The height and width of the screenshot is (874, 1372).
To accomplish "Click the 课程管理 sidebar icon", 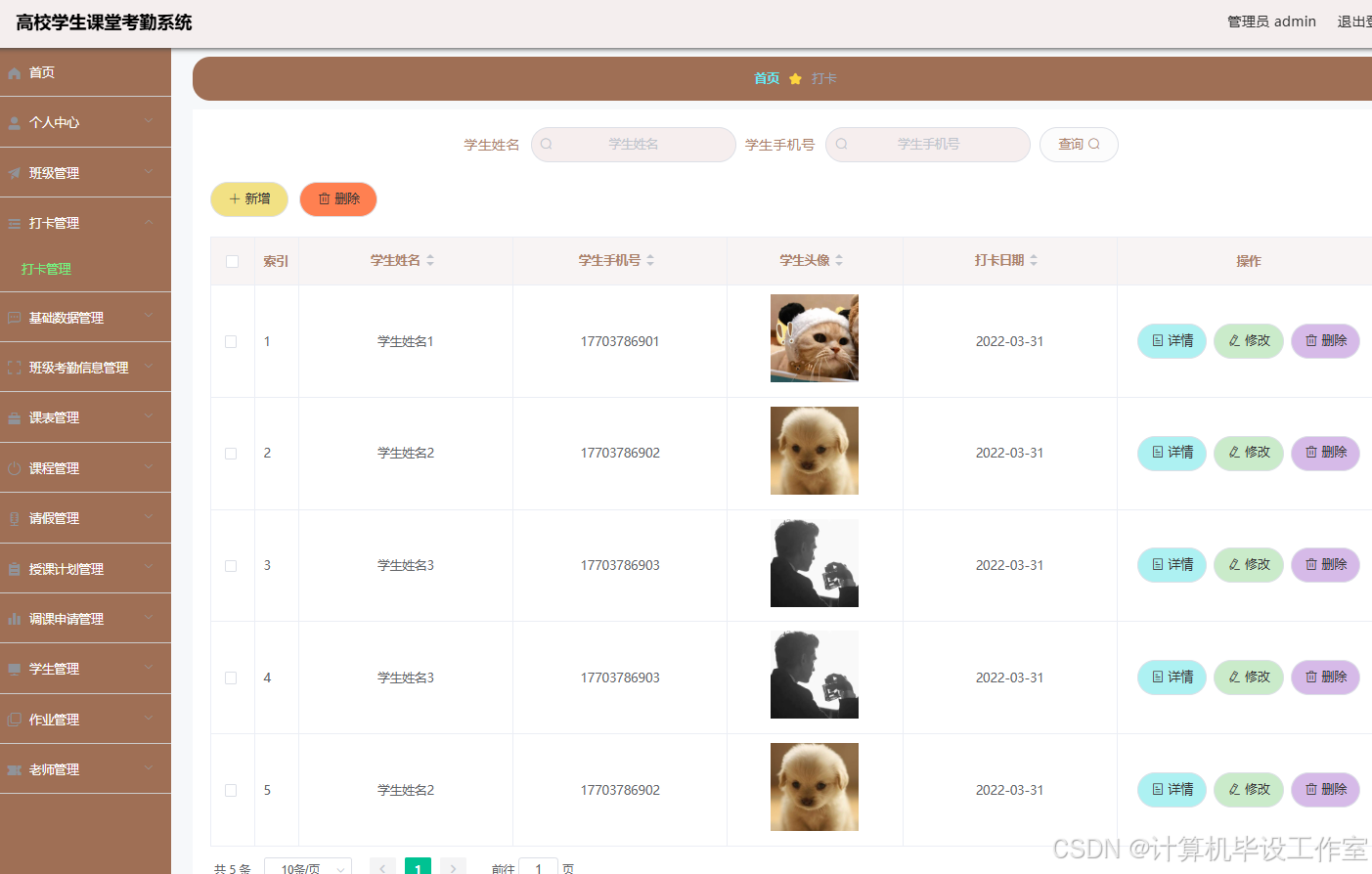I will click(x=15, y=468).
